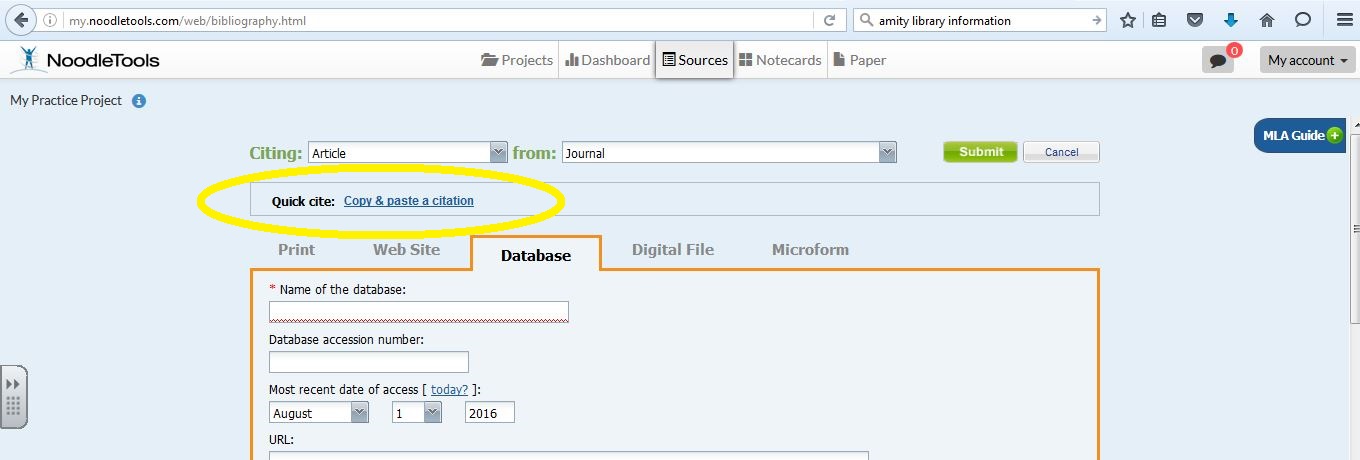Click the My Practice Project title
This screenshot has height=460, width=1360.
[66, 101]
